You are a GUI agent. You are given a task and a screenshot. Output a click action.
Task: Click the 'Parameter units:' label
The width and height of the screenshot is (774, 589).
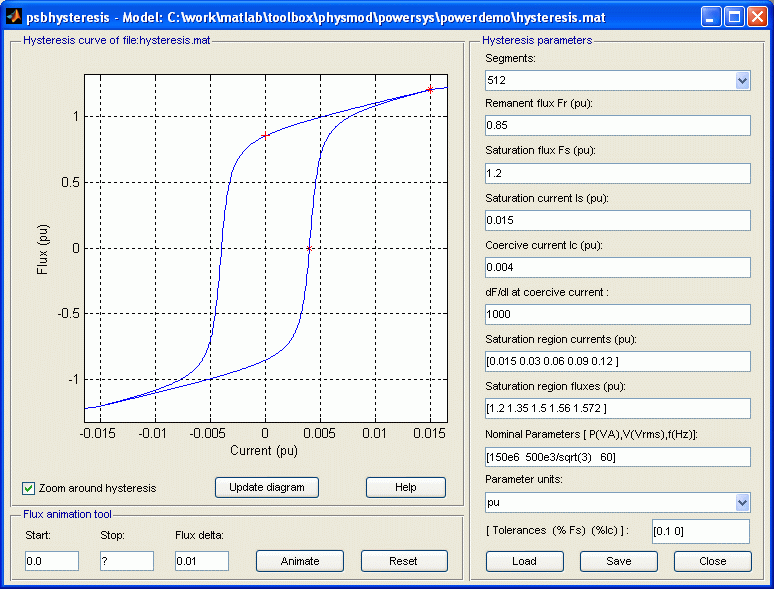tap(524, 479)
